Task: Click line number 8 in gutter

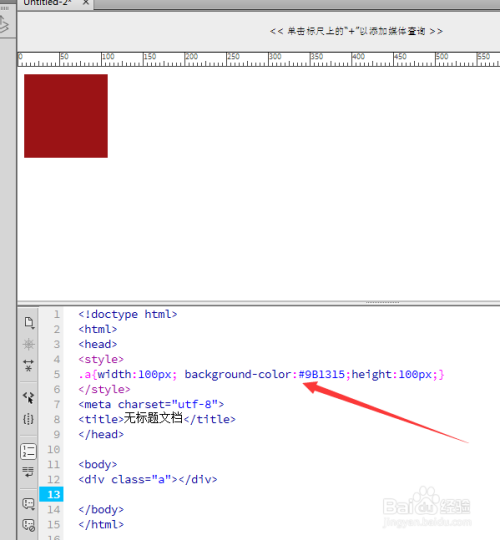Action: tap(56, 419)
